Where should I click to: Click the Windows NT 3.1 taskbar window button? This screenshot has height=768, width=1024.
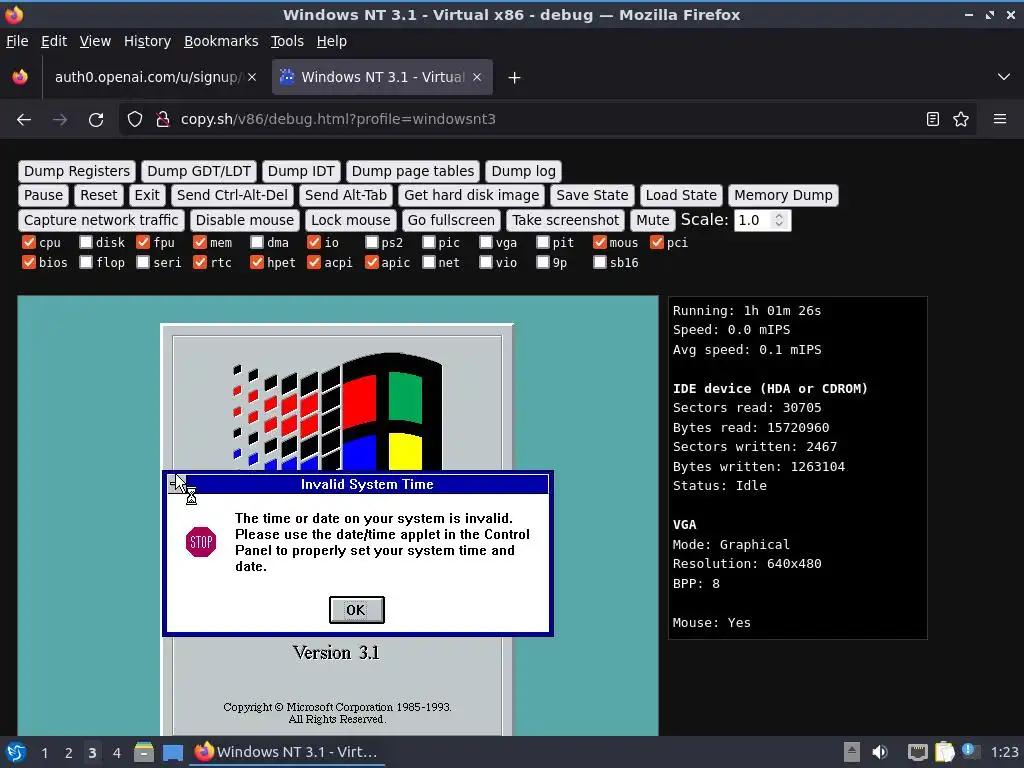[287, 752]
